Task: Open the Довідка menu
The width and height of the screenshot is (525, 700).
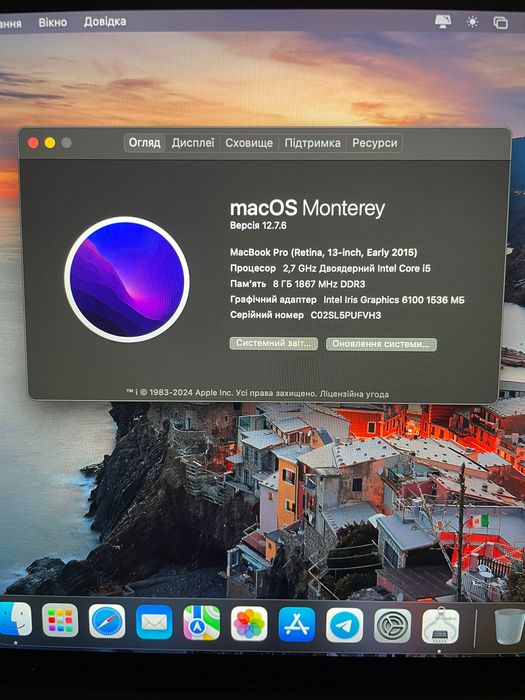Action: (x=105, y=21)
